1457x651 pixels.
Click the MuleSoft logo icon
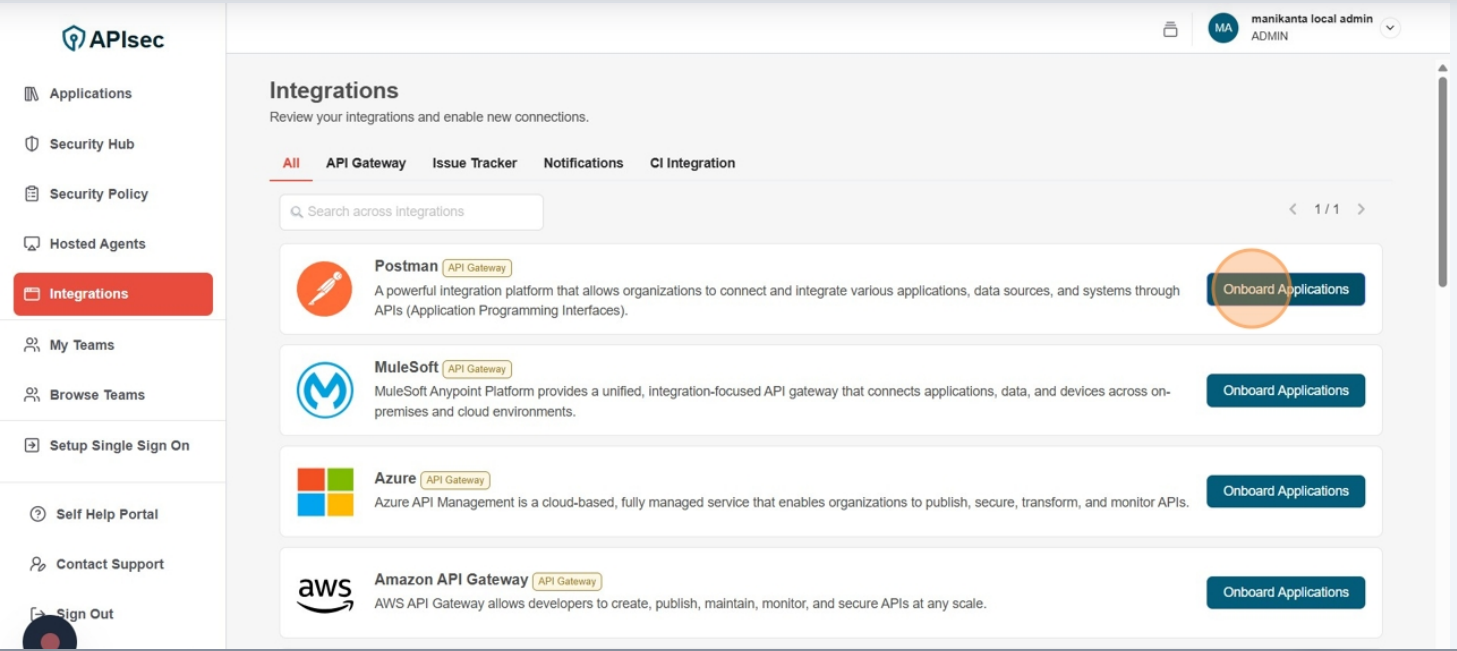(325, 390)
